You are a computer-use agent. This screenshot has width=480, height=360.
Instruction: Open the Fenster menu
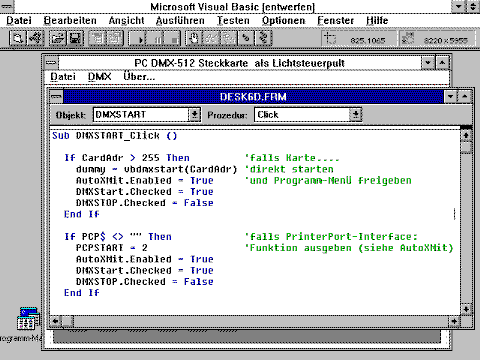pyautogui.click(x=336, y=20)
